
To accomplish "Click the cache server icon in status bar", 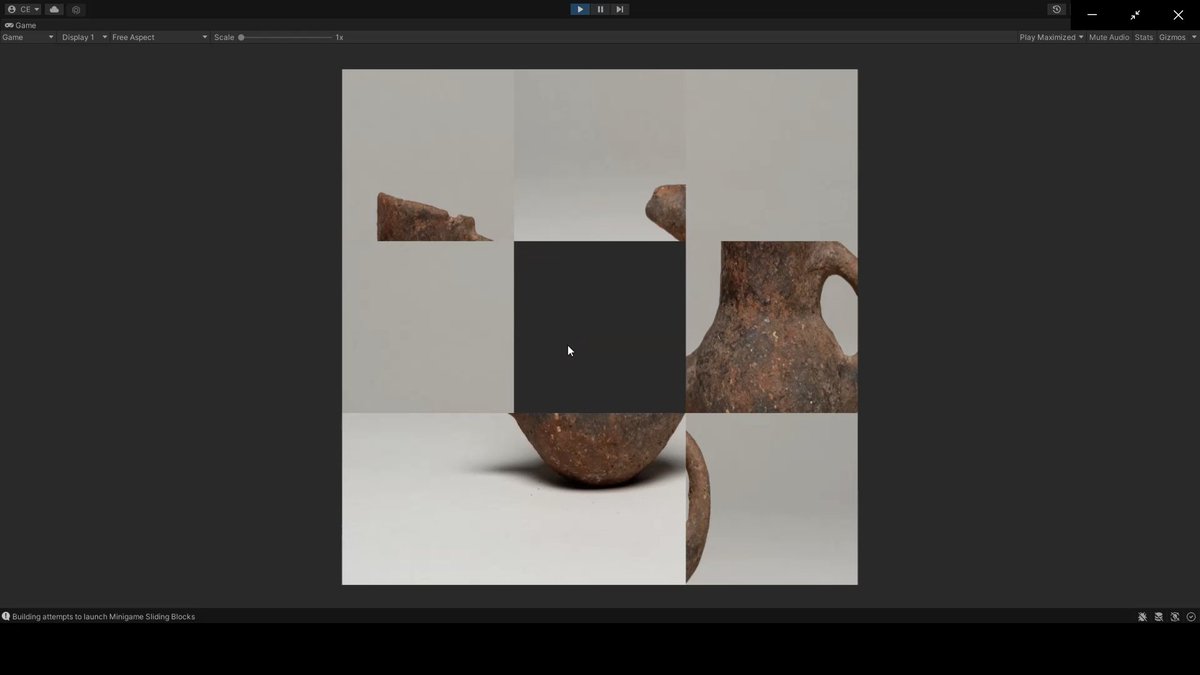I will (1159, 617).
